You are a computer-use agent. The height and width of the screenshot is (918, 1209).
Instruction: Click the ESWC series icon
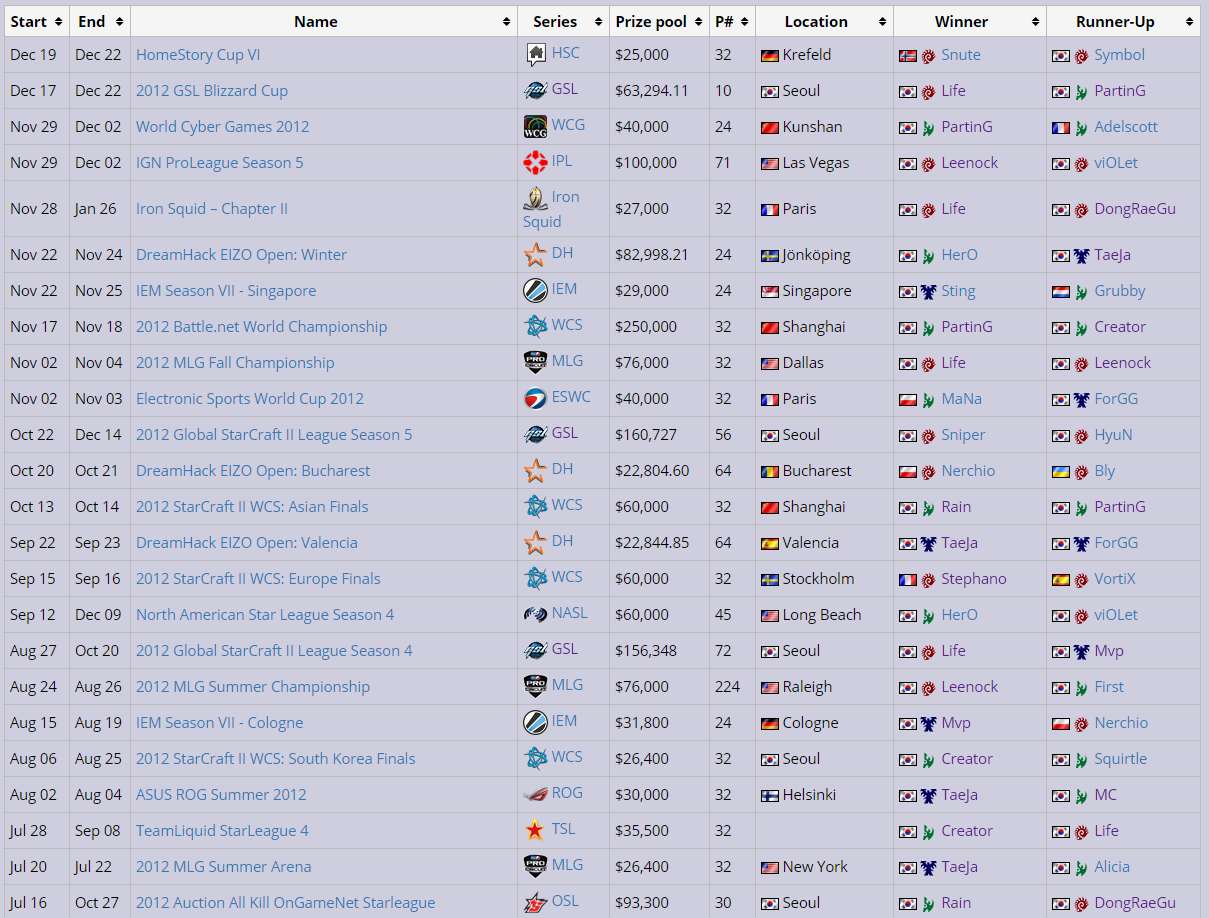(533, 398)
